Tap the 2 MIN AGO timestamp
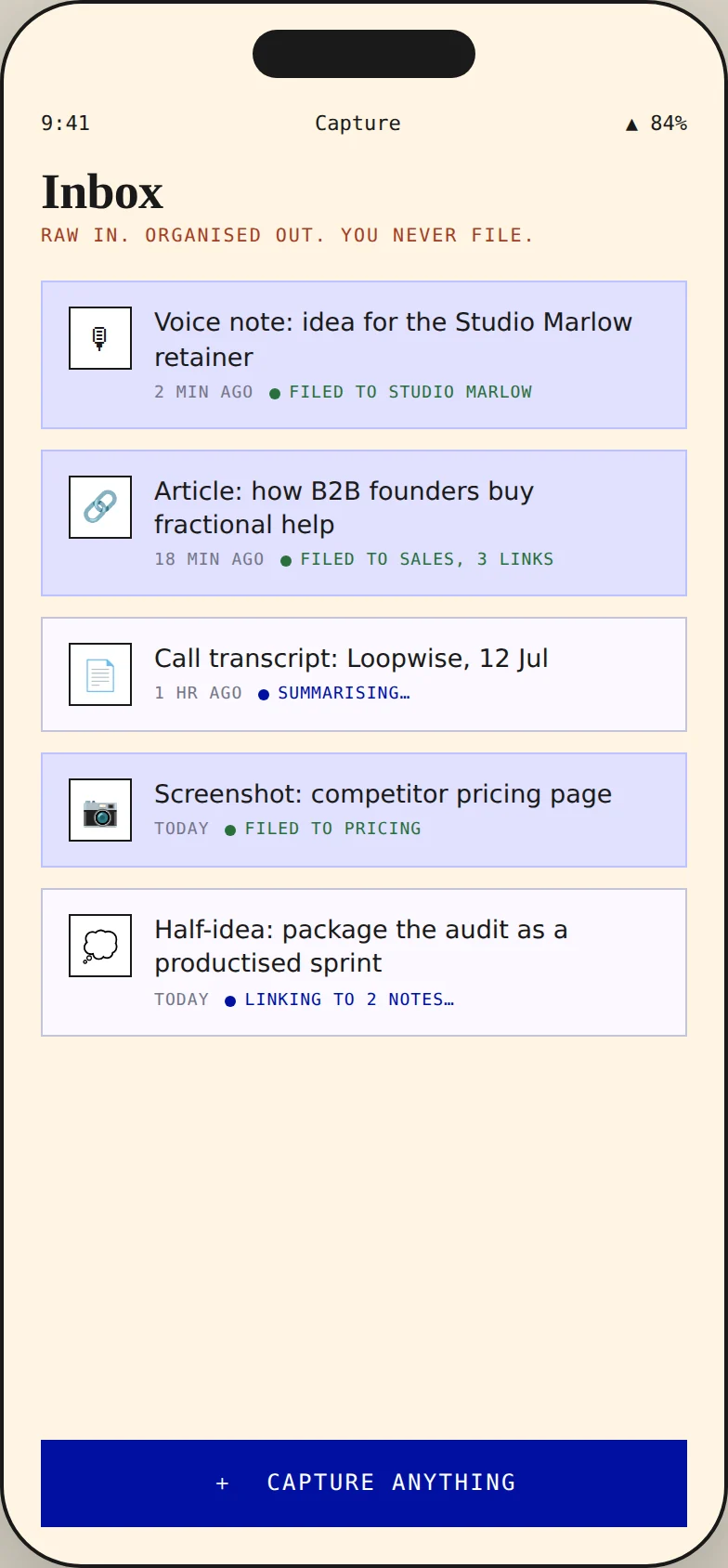 pyautogui.click(x=203, y=392)
